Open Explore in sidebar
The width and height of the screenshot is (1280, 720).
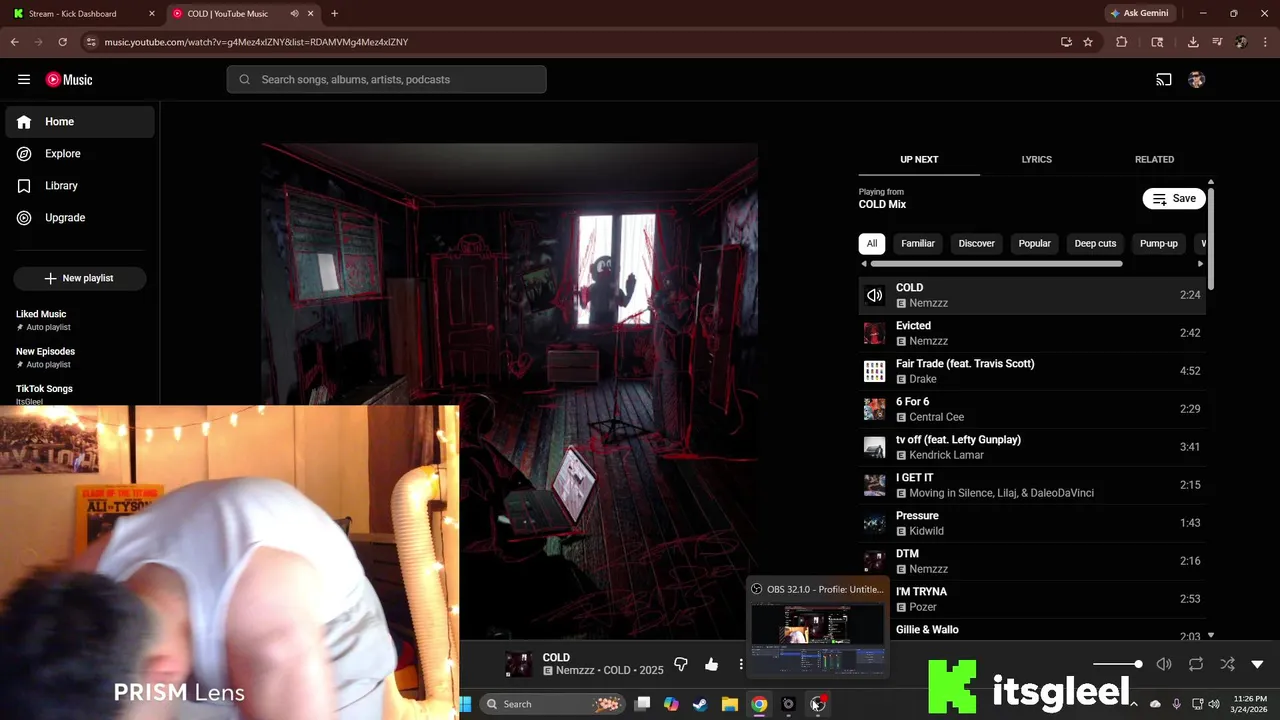tap(80, 154)
